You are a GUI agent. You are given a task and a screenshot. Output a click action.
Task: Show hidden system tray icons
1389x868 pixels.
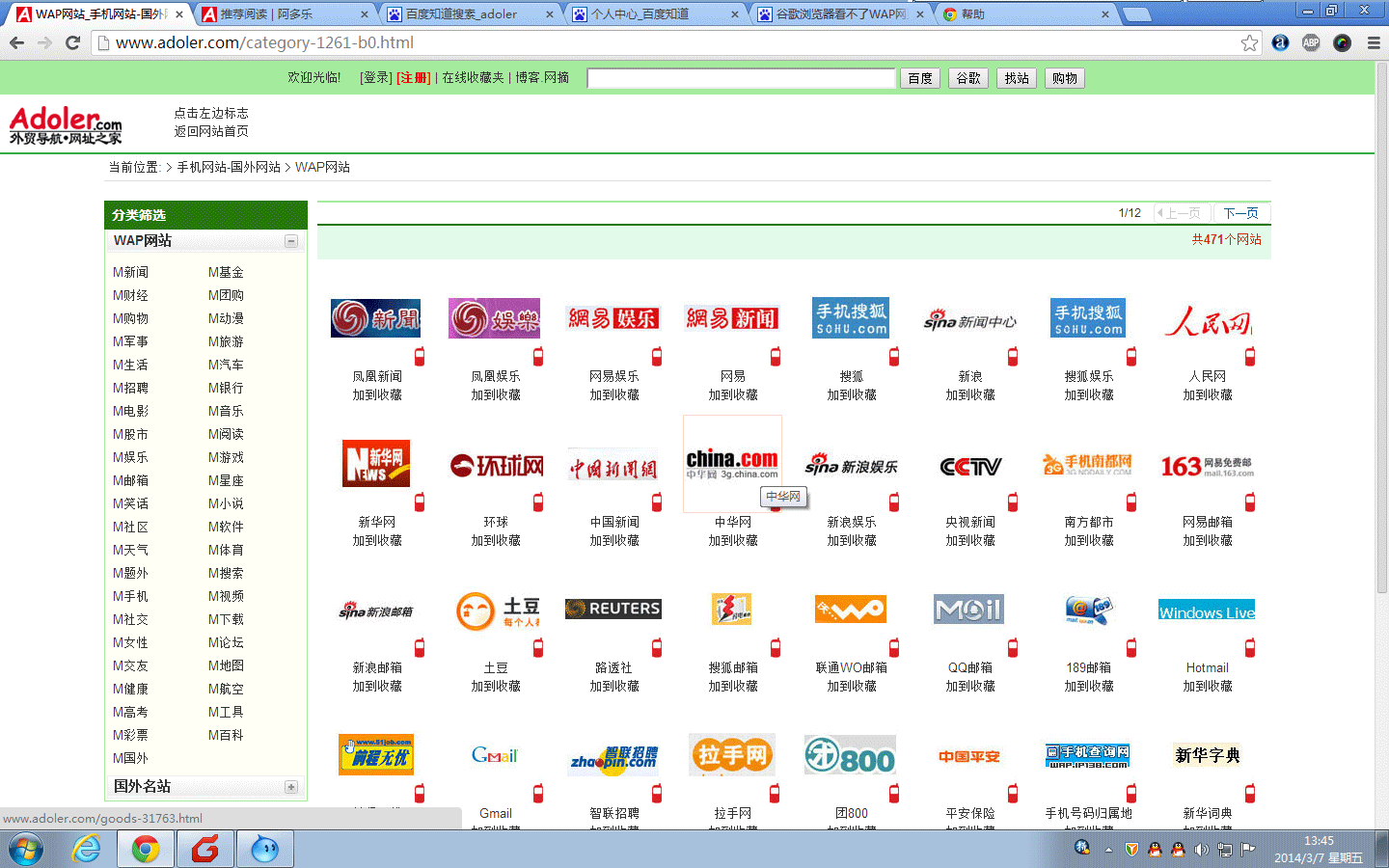click(x=1108, y=850)
